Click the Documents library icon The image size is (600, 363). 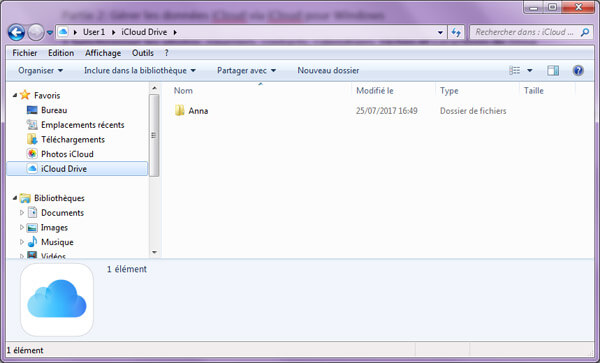[32, 213]
